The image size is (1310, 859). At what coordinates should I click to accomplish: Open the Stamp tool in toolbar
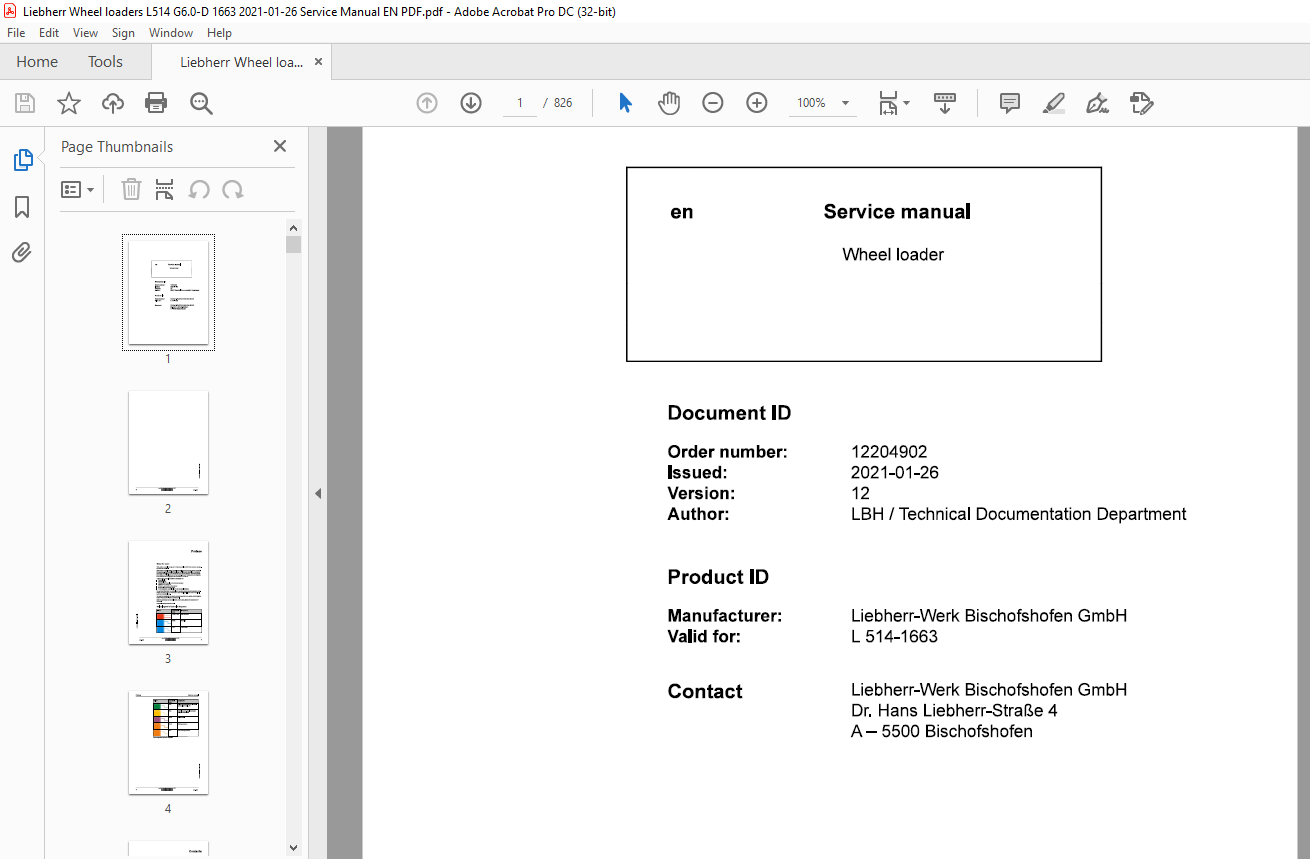pyautogui.click(x=1142, y=103)
